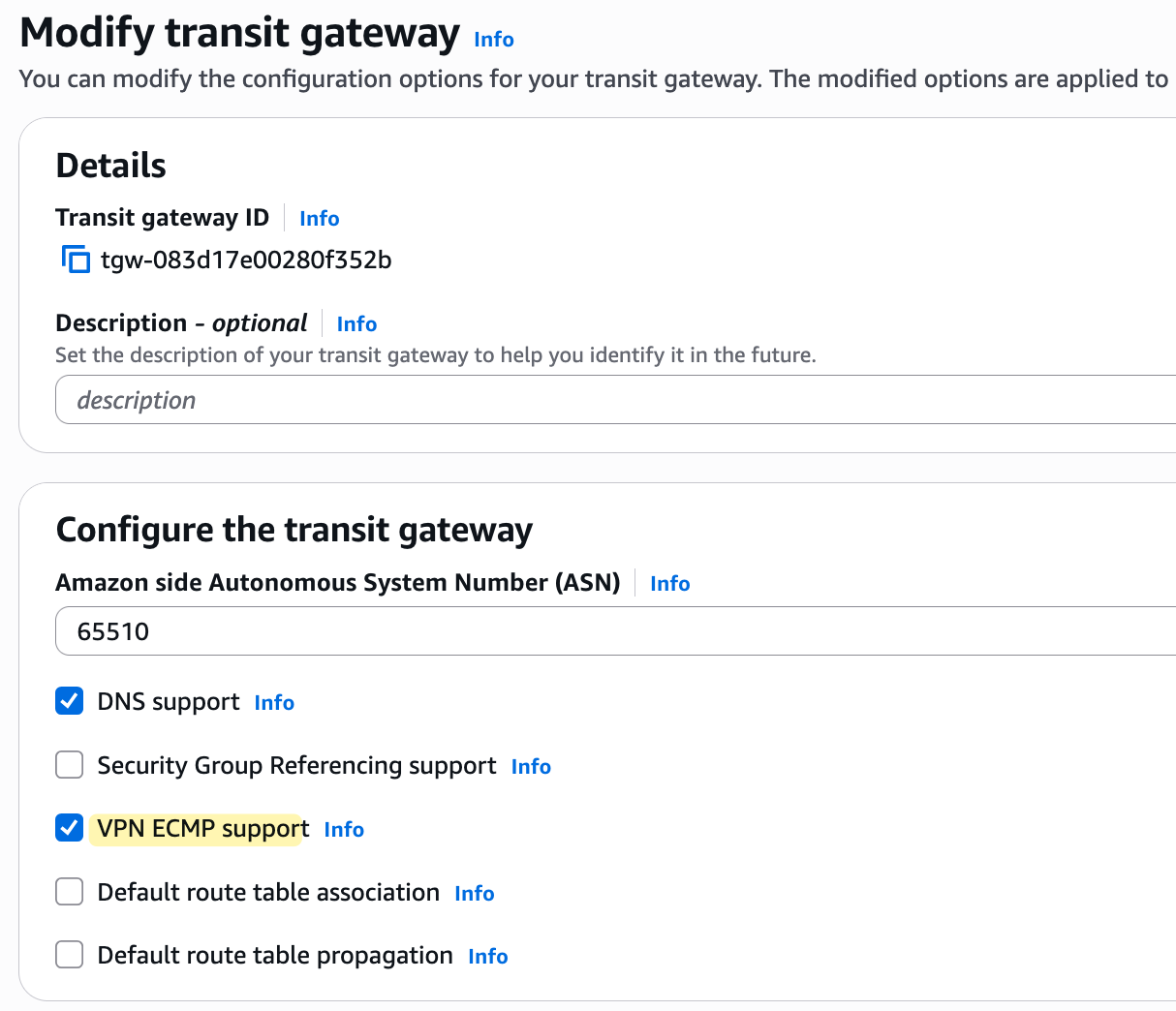The width and height of the screenshot is (1176, 1011).
Task: Open Info next to DNS support
Action: tap(274, 702)
